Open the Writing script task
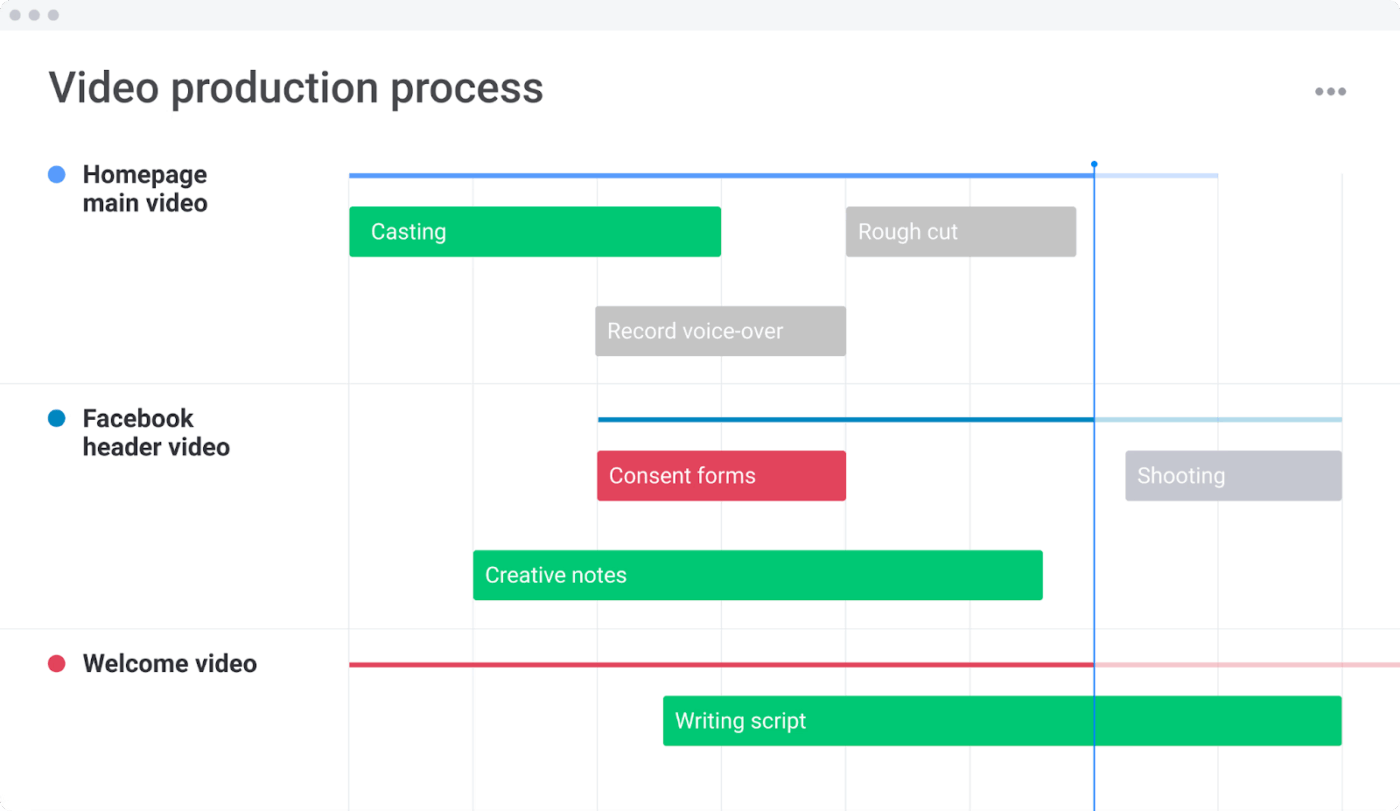Viewport: 1400px width, 811px height. click(1001, 720)
